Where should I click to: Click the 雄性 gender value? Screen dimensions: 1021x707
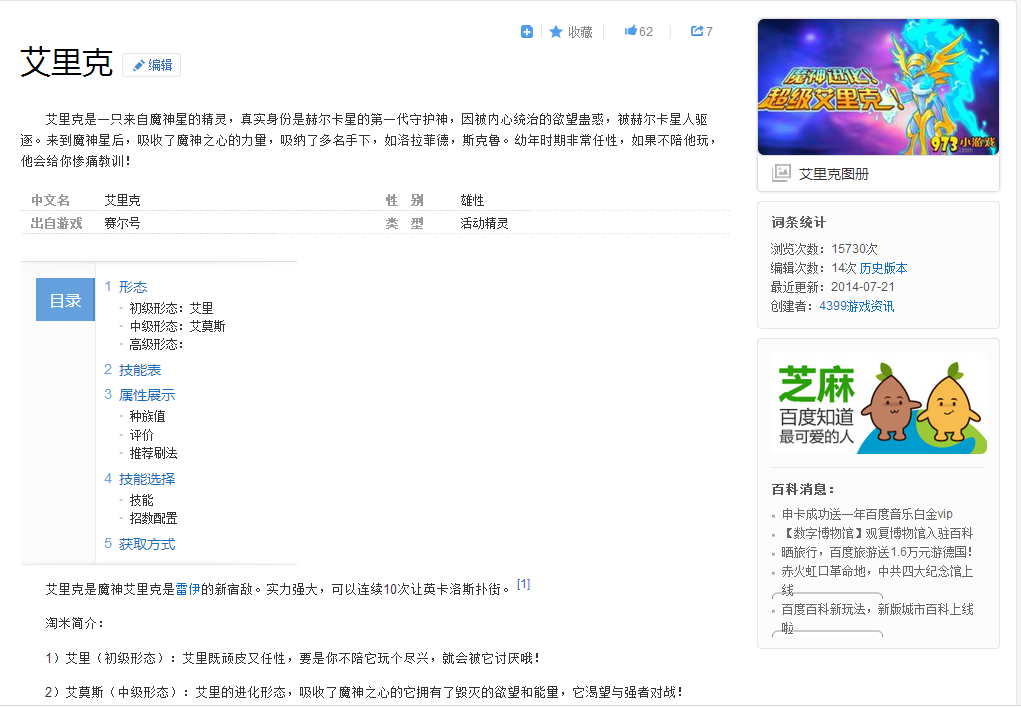click(472, 201)
